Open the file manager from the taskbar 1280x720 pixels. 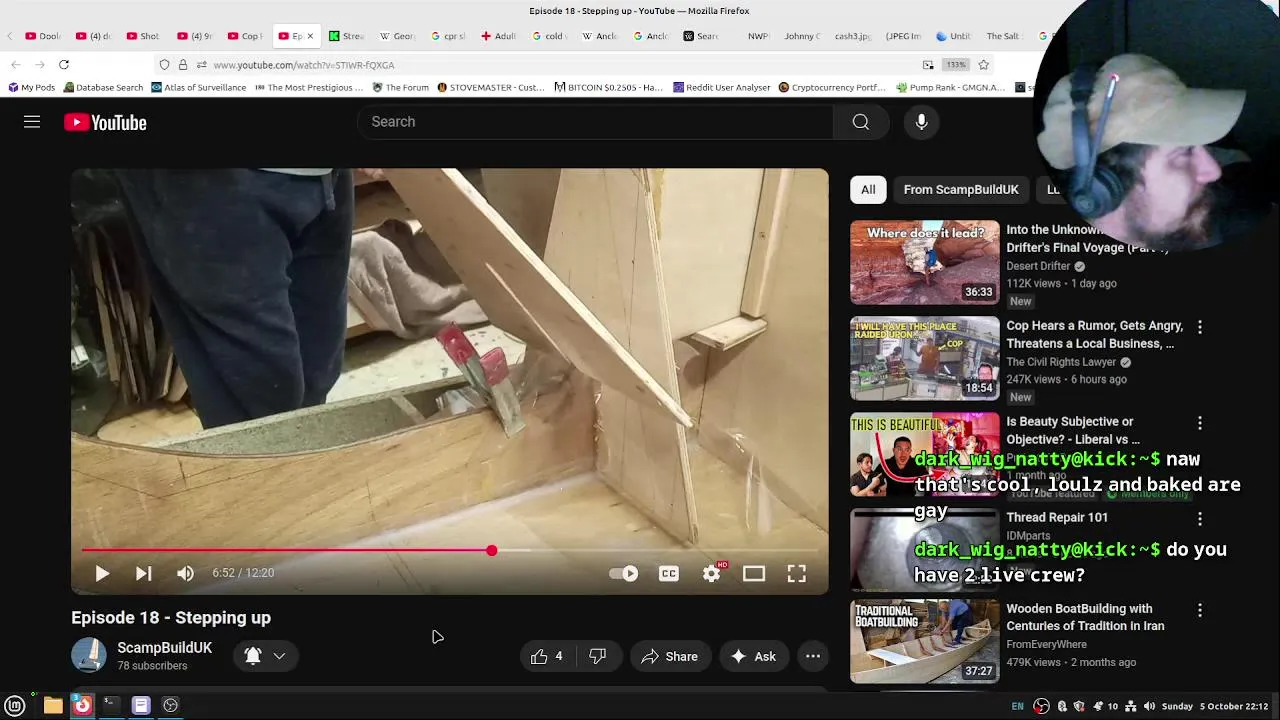click(x=53, y=705)
